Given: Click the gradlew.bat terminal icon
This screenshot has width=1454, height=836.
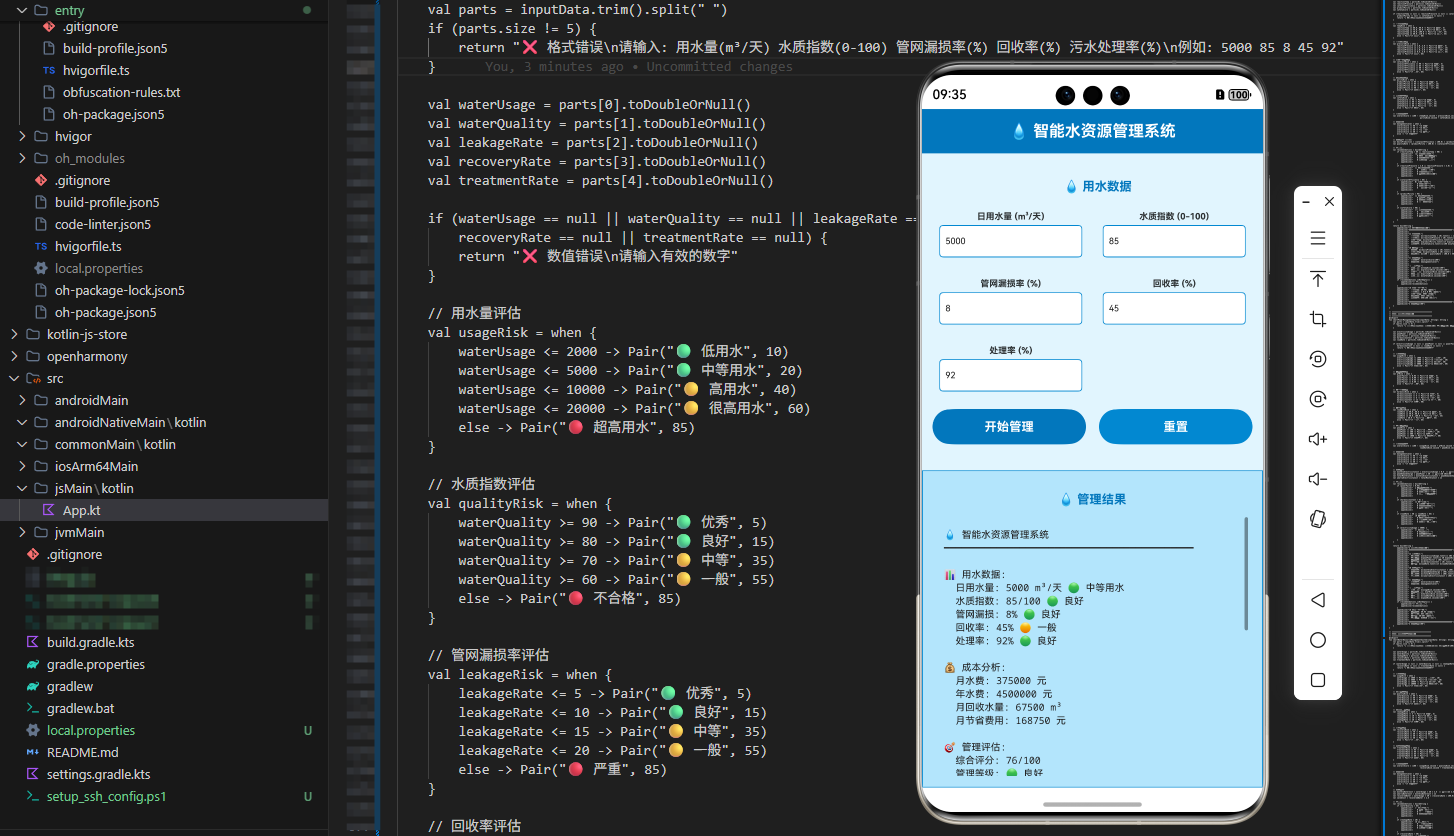Looking at the screenshot, I should tap(33, 708).
